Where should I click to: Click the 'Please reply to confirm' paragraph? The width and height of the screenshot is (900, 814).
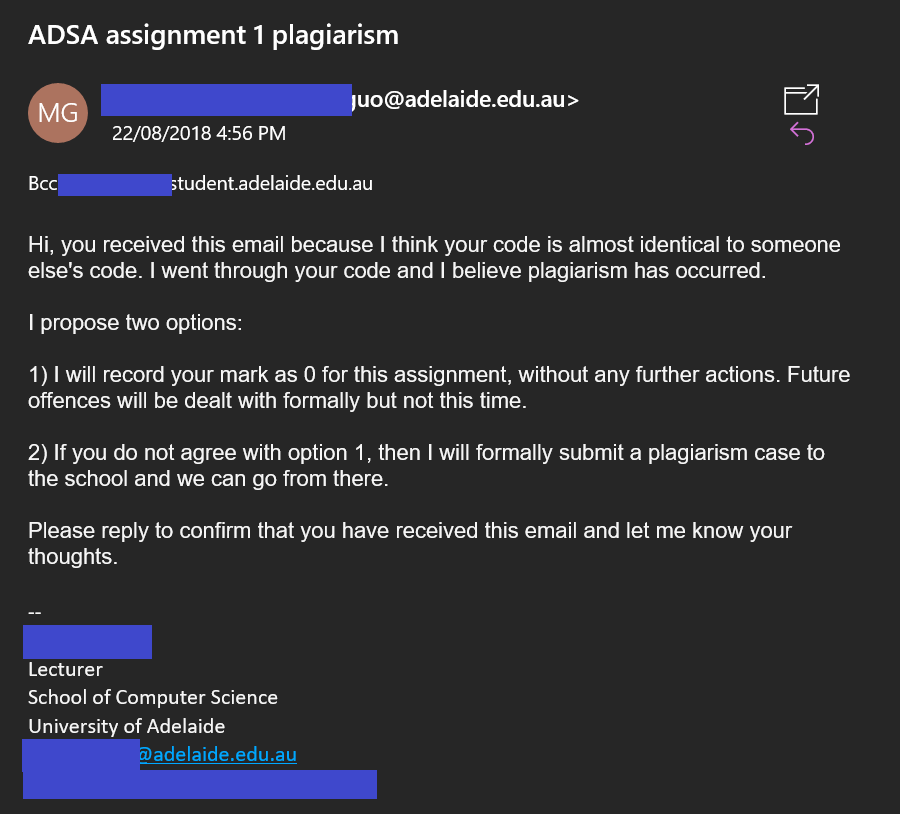click(x=410, y=544)
